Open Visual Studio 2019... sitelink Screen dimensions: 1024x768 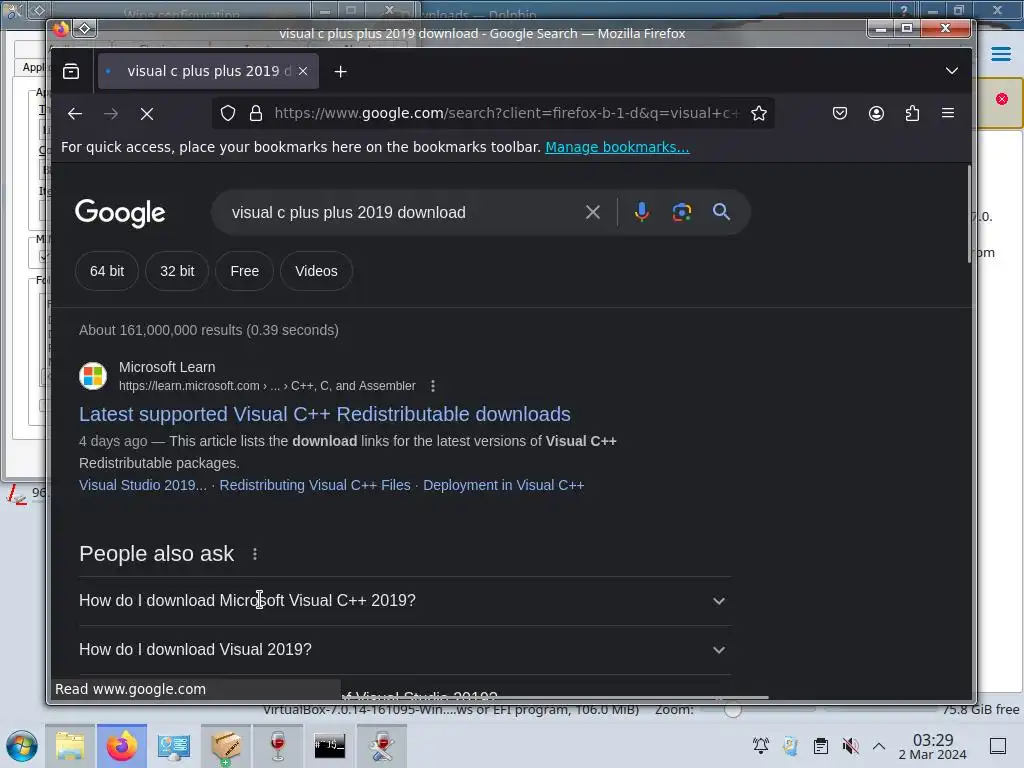[x=142, y=485]
